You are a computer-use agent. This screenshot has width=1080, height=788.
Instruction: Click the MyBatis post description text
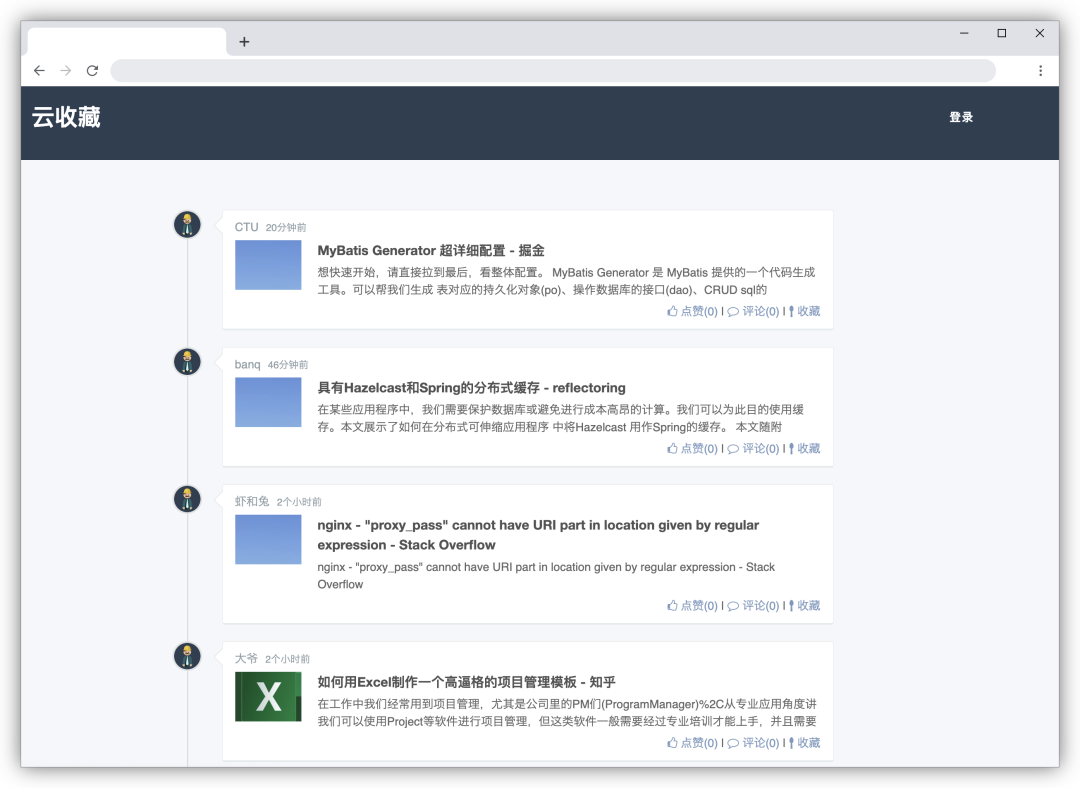[566, 281]
